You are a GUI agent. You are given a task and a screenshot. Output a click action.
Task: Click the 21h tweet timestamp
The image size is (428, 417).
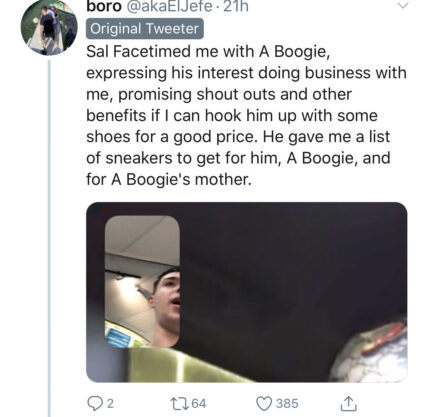pyautogui.click(x=236, y=6)
